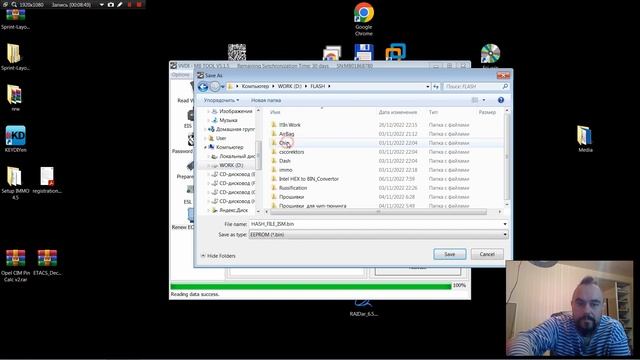Screen dimensions: 640x360
Task: Open the KEYDIYen desktop icon
Action: tap(16, 139)
